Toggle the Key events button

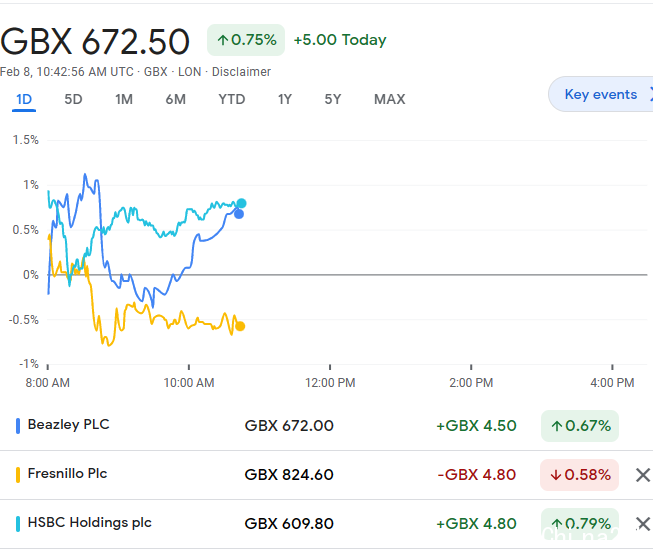click(x=600, y=95)
